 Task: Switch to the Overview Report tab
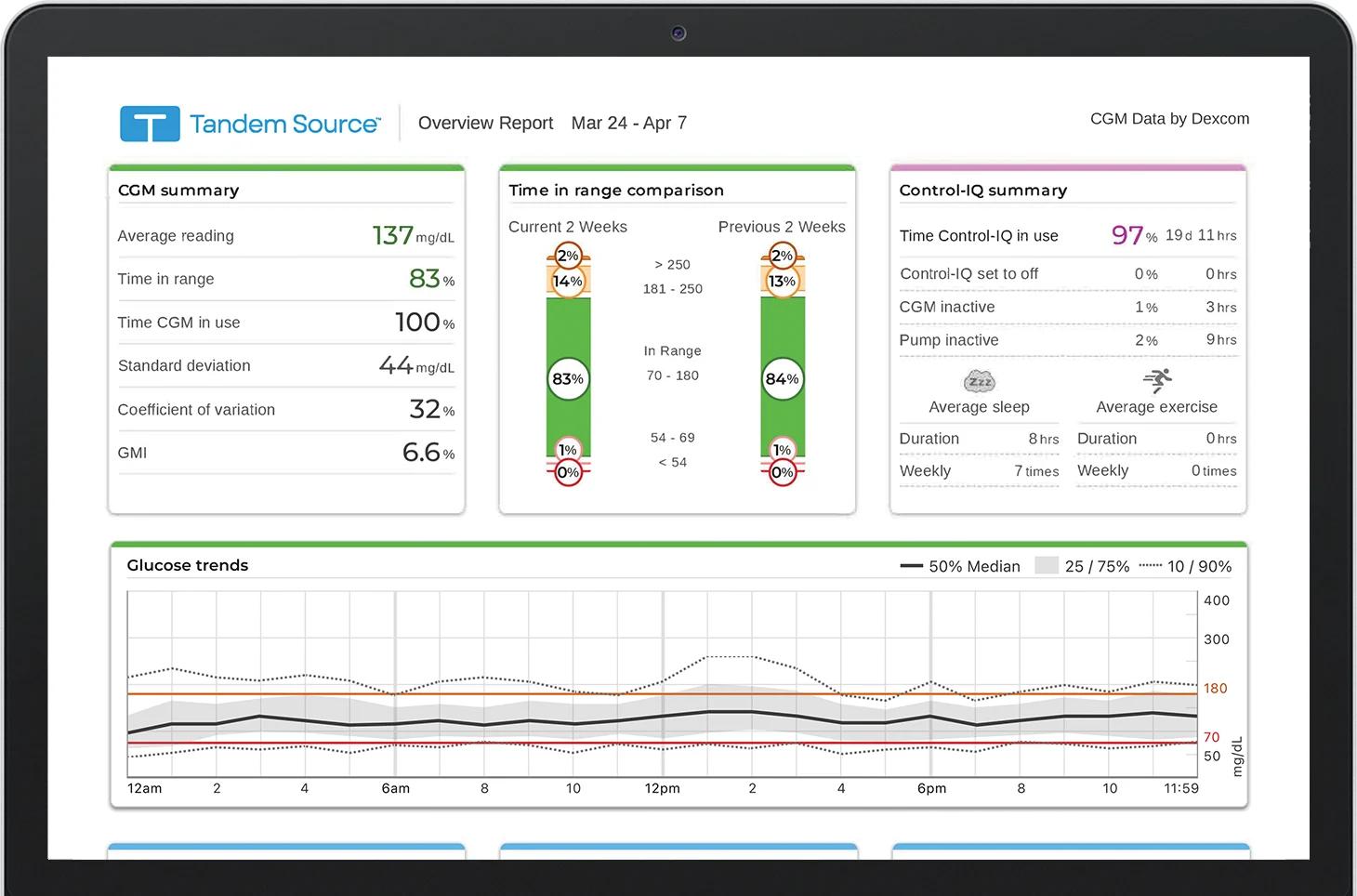tap(485, 123)
